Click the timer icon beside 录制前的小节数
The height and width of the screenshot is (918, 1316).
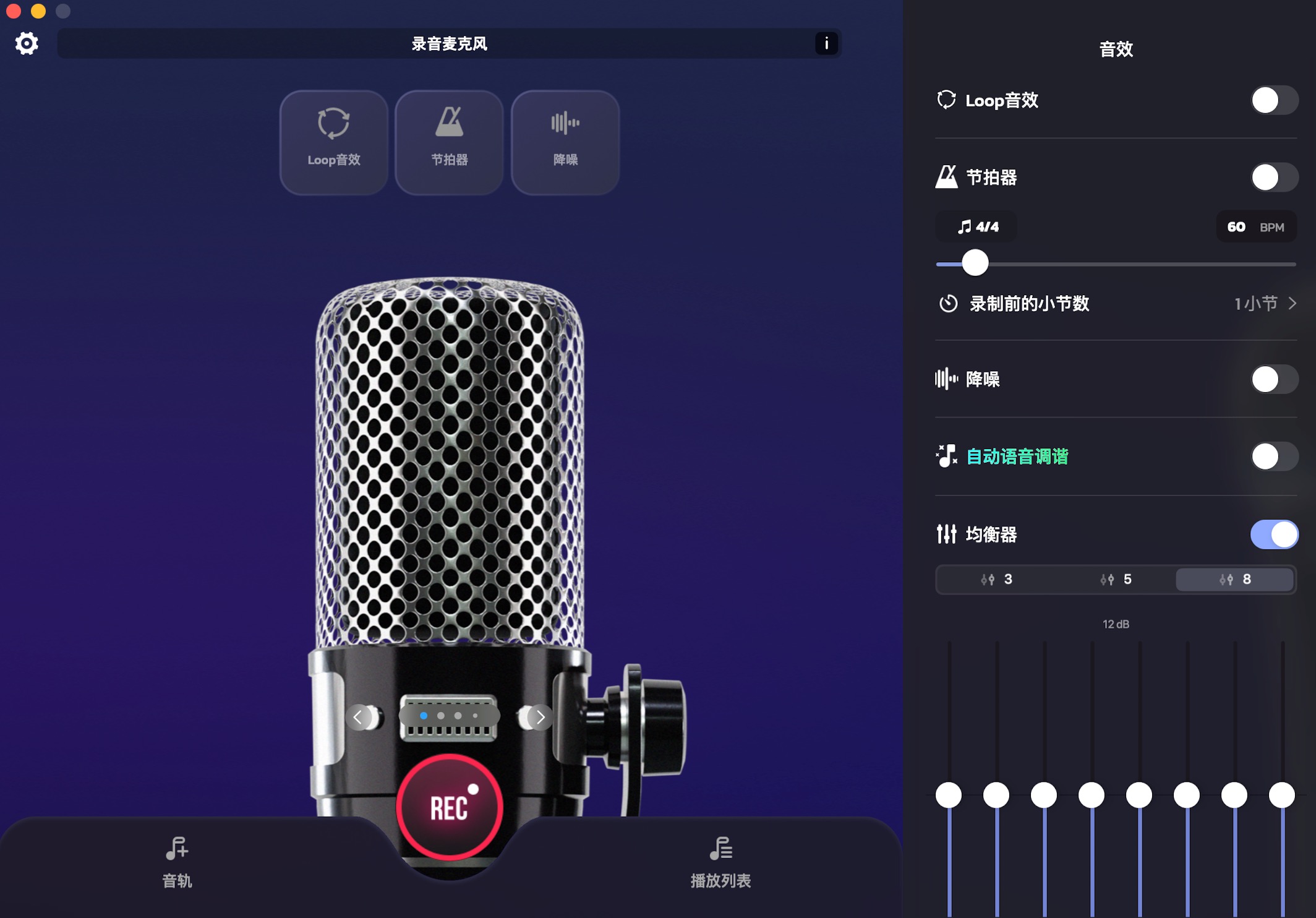tap(948, 304)
